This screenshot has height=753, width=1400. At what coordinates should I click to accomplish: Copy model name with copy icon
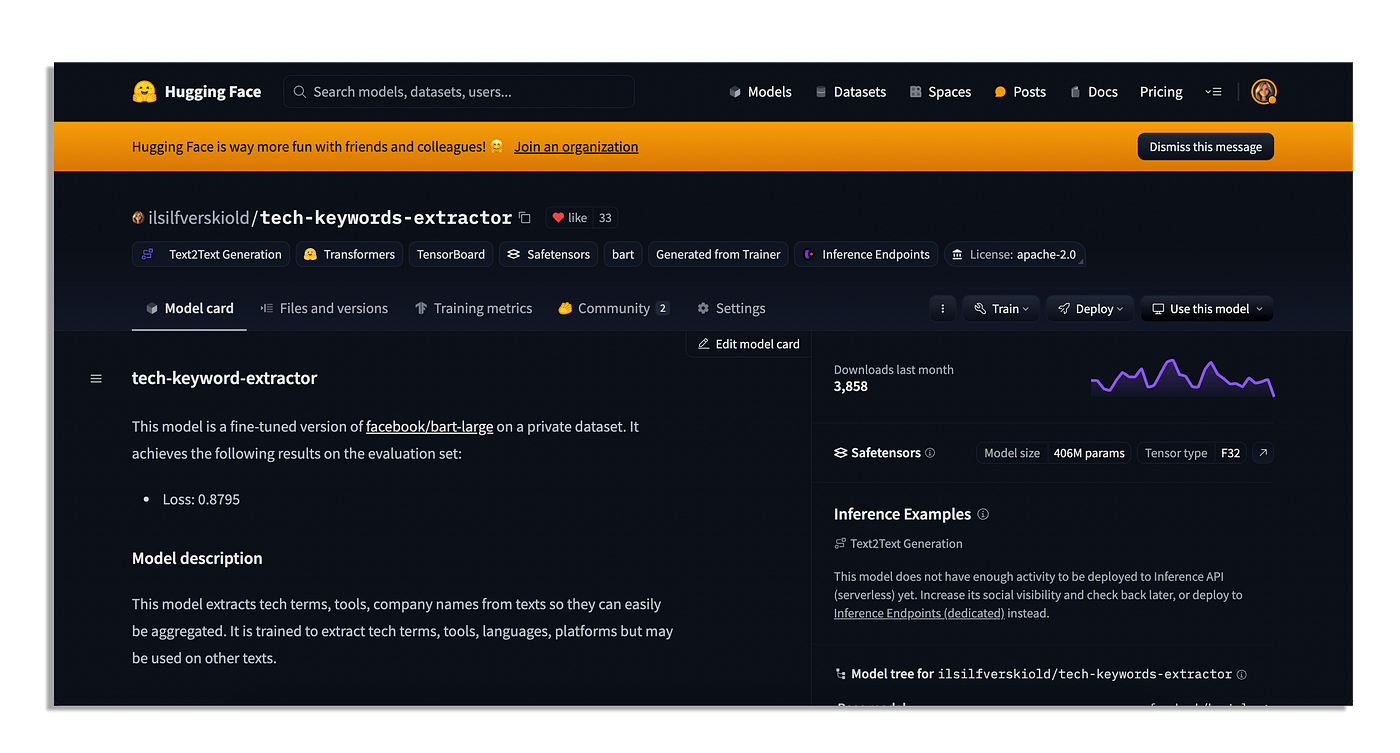tap(525, 218)
